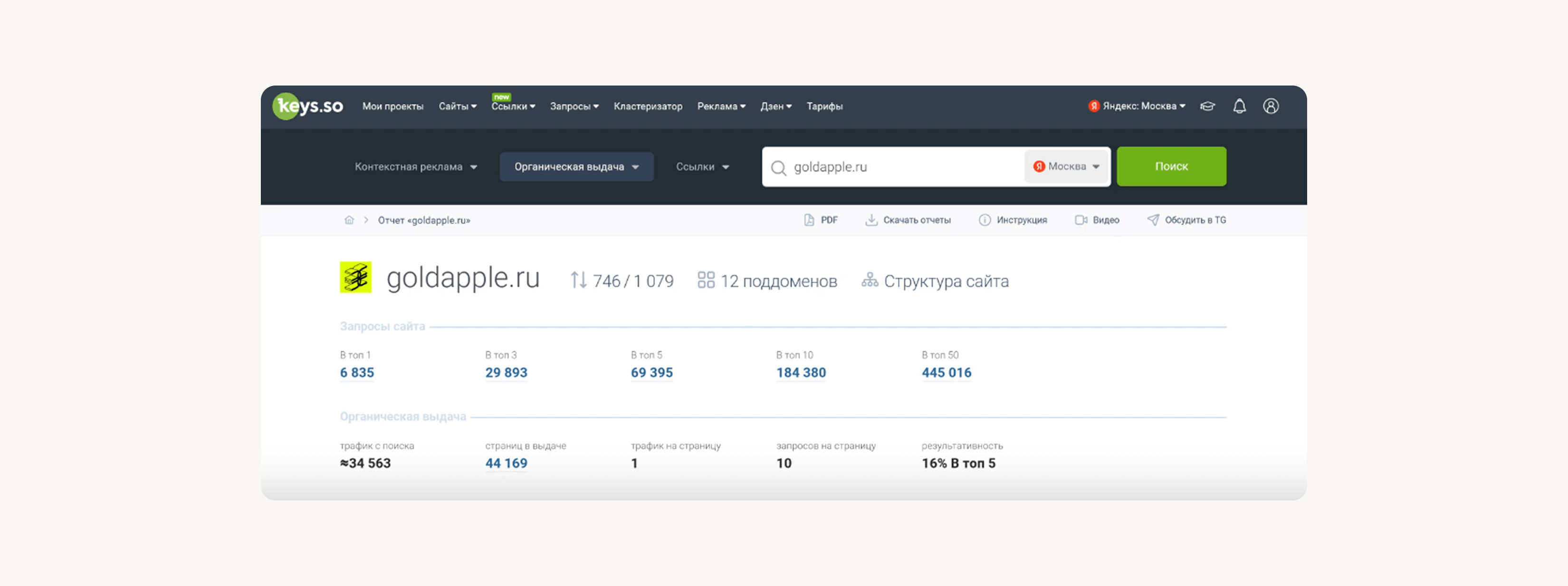
Task: Click the В топ 5 value 69 395
Action: (652, 373)
